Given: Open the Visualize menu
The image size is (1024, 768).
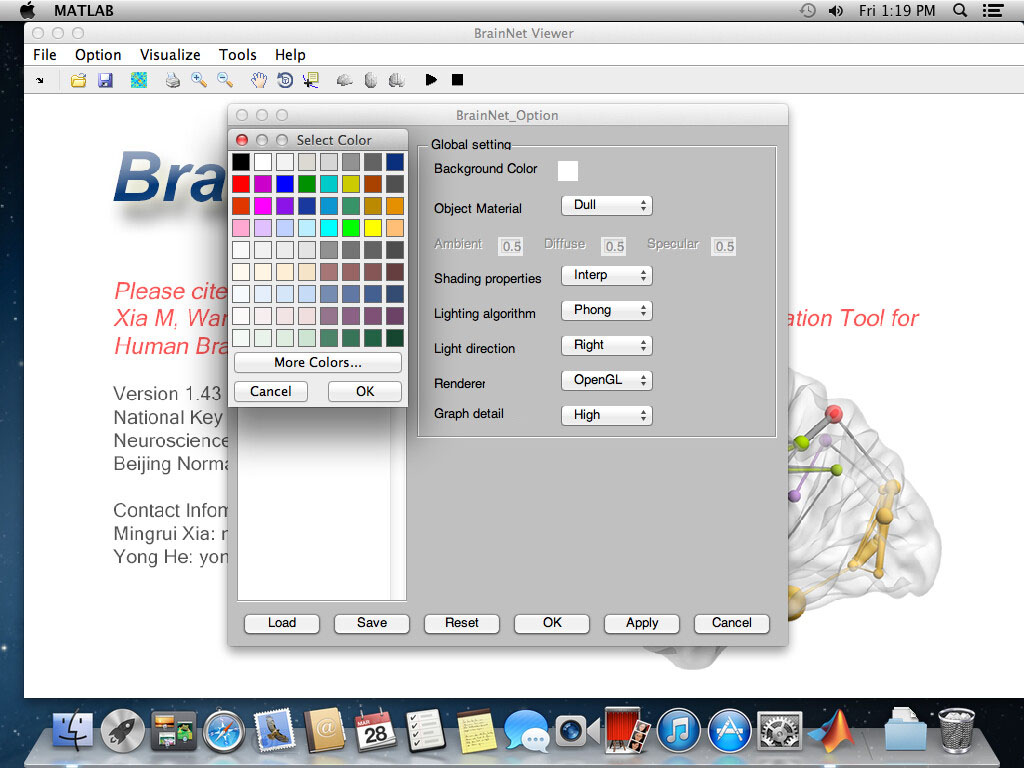Looking at the screenshot, I should pyautogui.click(x=170, y=55).
